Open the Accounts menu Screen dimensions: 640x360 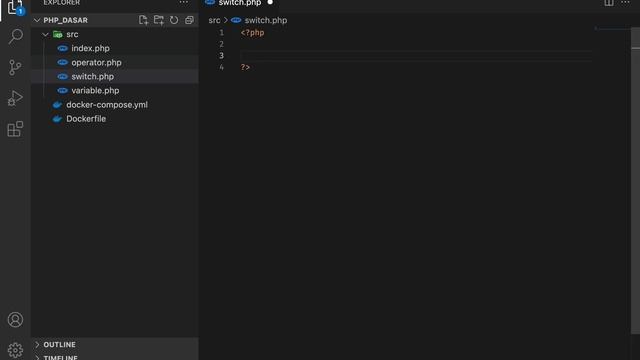tap(15, 320)
